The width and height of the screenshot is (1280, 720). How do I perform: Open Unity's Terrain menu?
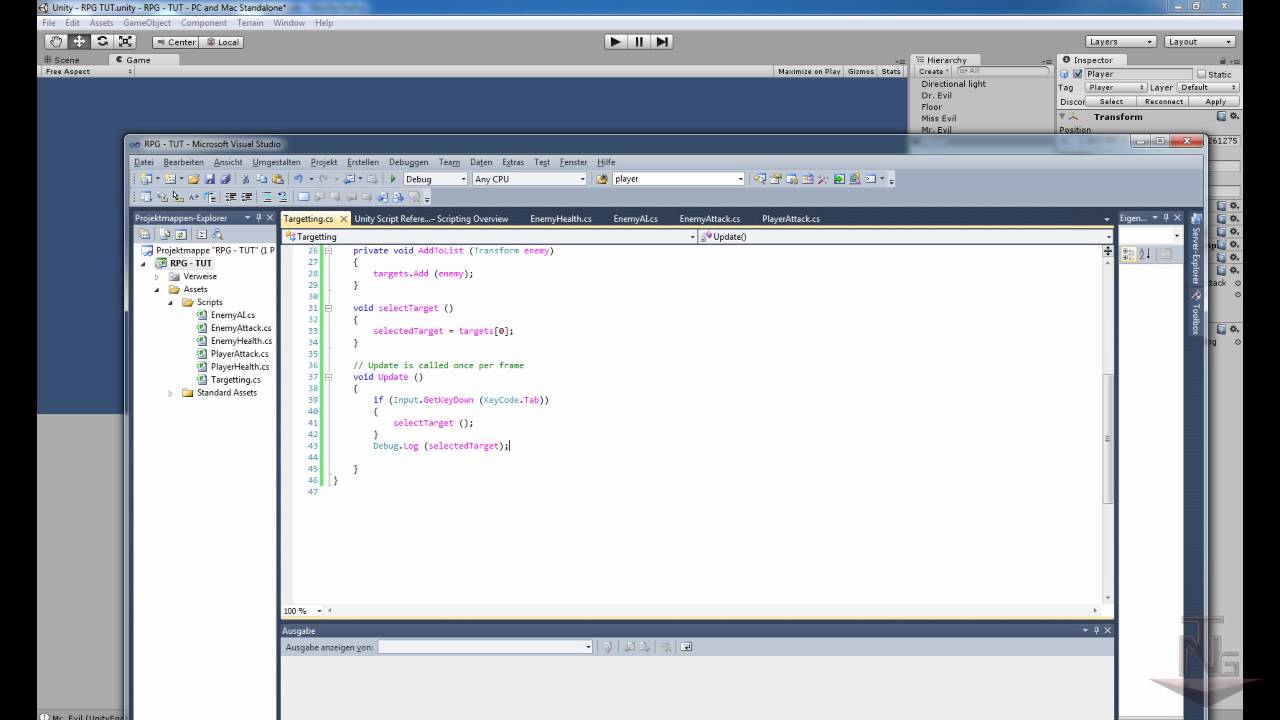(x=250, y=23)
